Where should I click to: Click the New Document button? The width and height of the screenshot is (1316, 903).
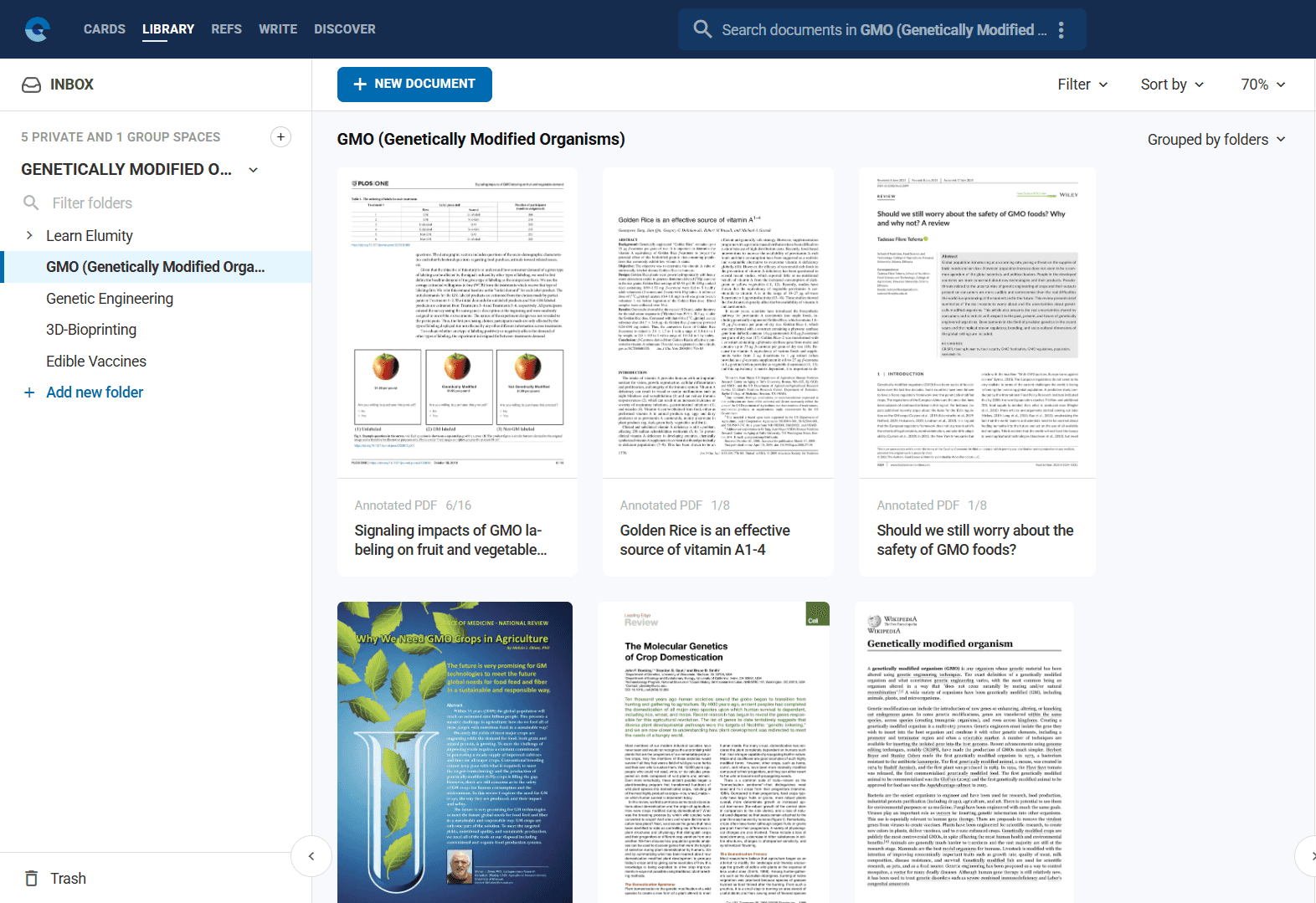414,85
